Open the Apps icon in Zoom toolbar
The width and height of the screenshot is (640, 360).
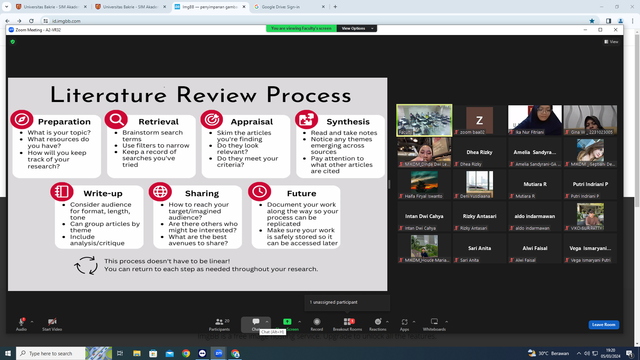click(404, 322)
